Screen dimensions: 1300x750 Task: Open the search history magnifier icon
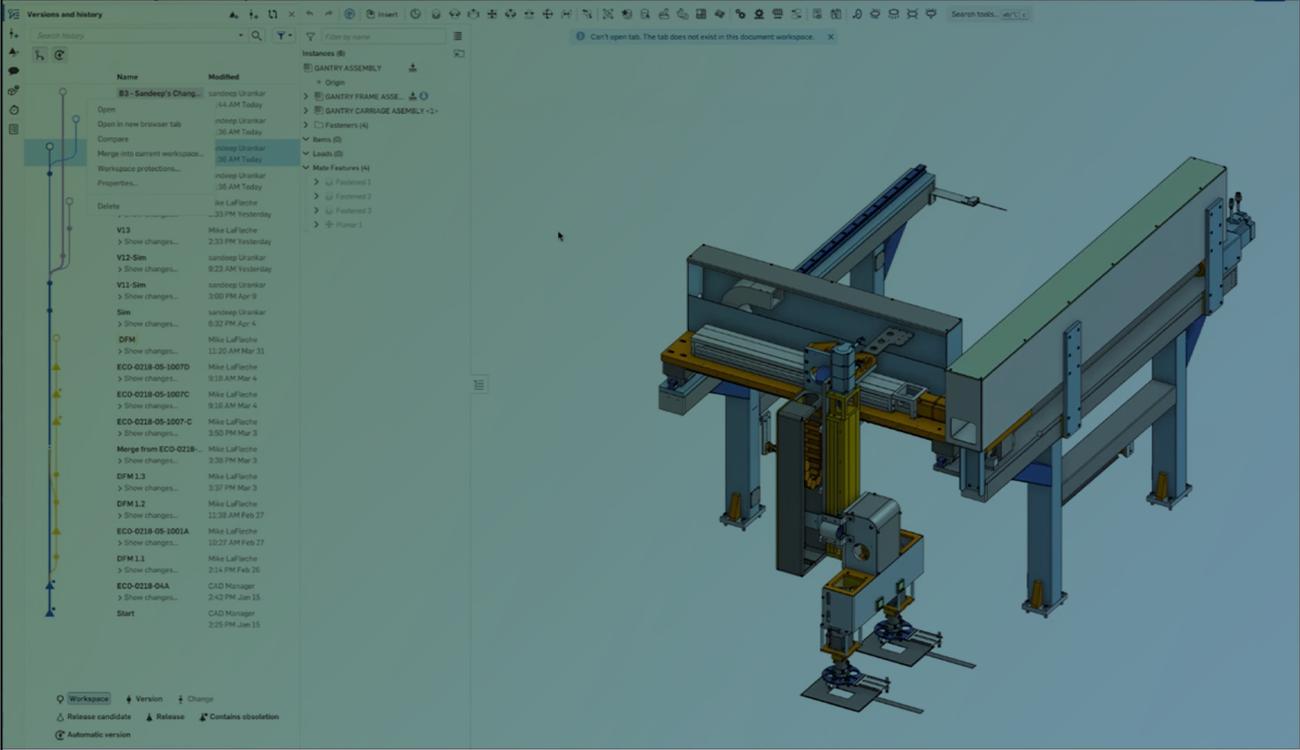tap(256, 35)
